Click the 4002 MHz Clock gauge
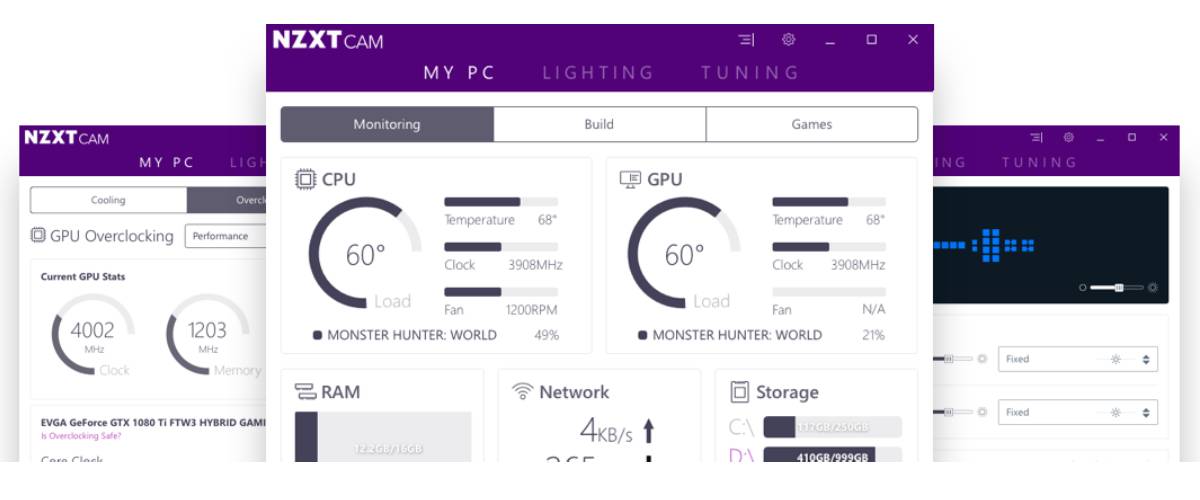This screenshot has height=500, width=1200. 92,336
